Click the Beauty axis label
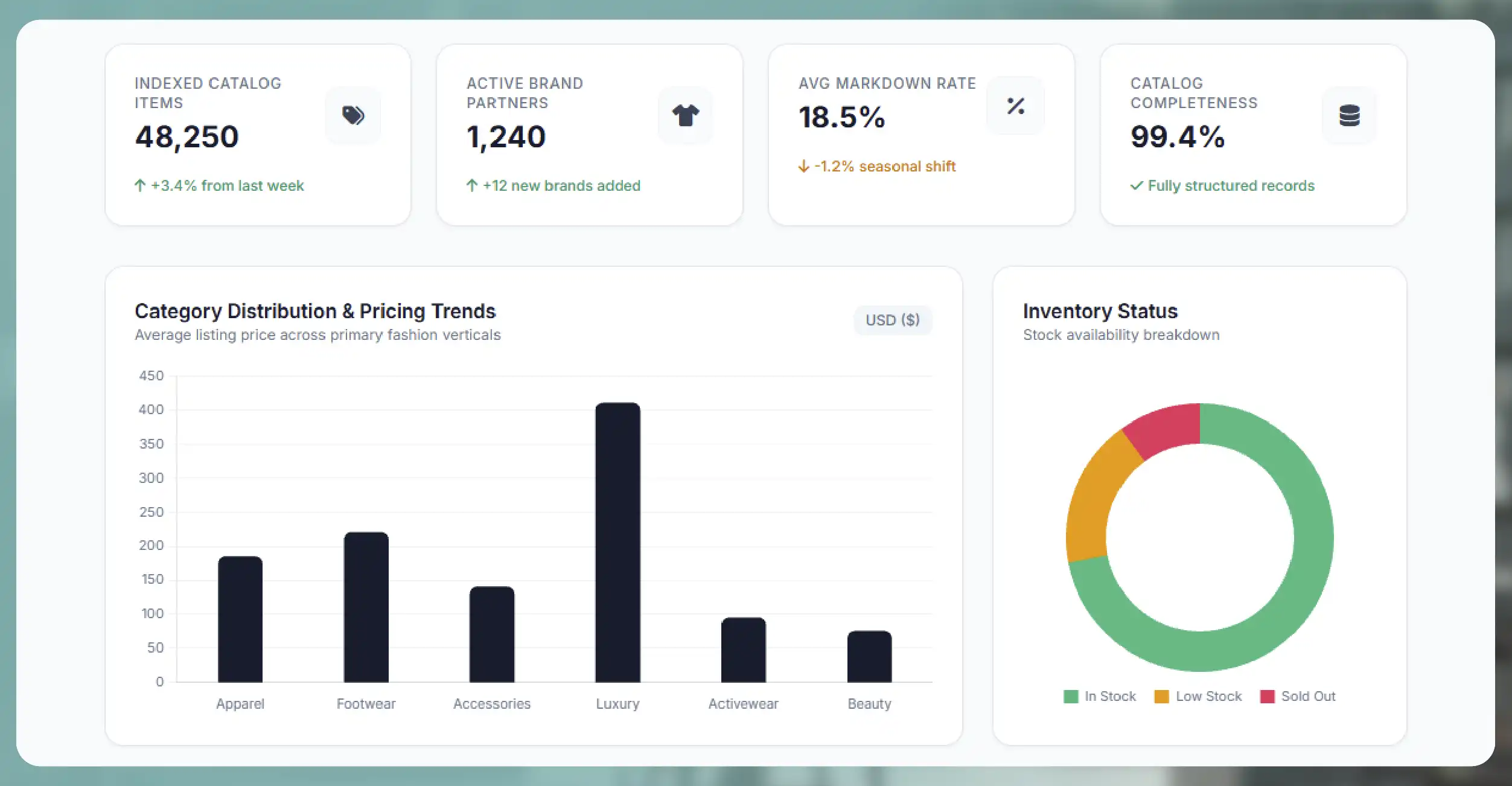Screen dimensions: 1512x786 coord(869,704)
